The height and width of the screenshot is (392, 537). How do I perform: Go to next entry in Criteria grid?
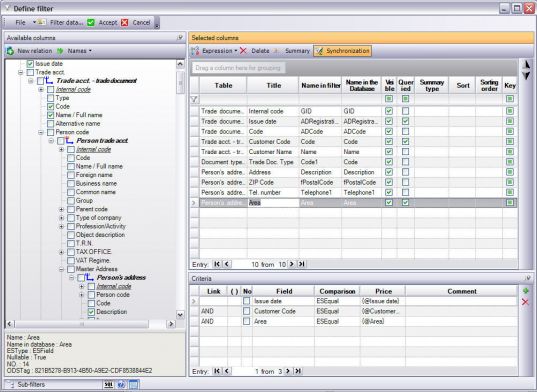[288, 371]
